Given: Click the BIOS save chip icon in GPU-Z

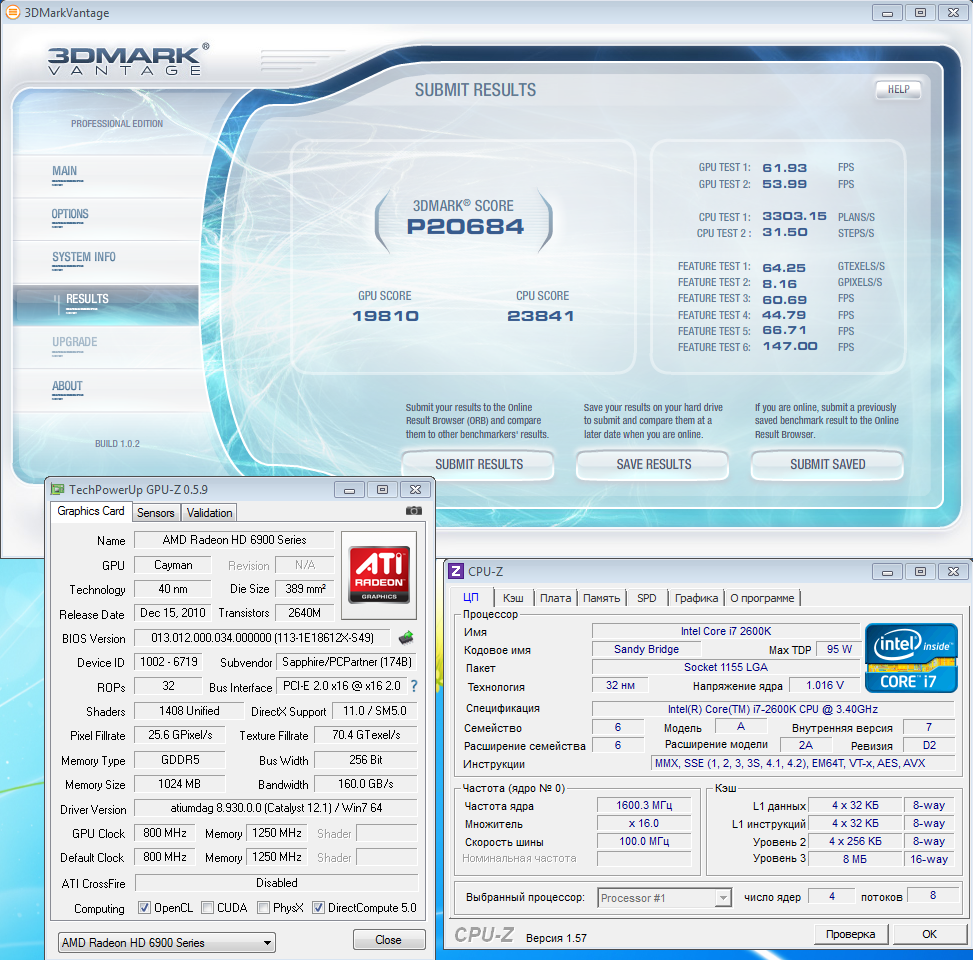Looking at the screenshot, I should [x=406, y=637].
